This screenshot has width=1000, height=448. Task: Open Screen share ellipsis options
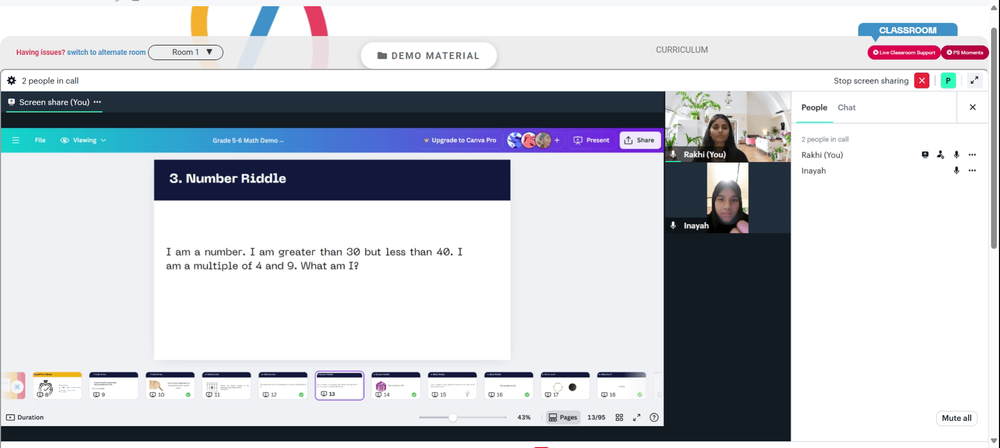[x=97, y=102]
